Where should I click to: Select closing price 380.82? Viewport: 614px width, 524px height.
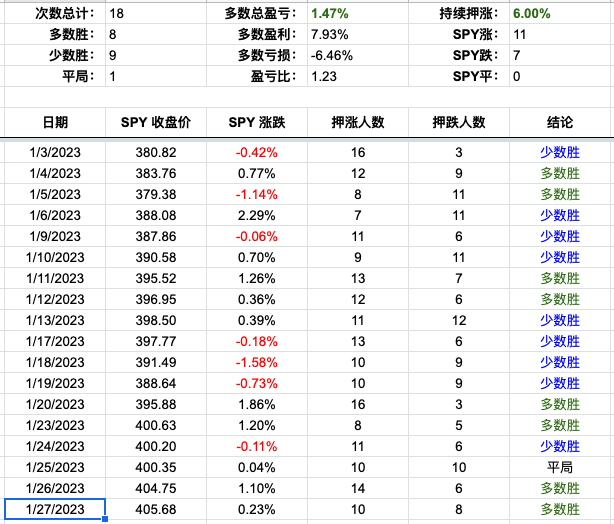click(x=156, y=152)
